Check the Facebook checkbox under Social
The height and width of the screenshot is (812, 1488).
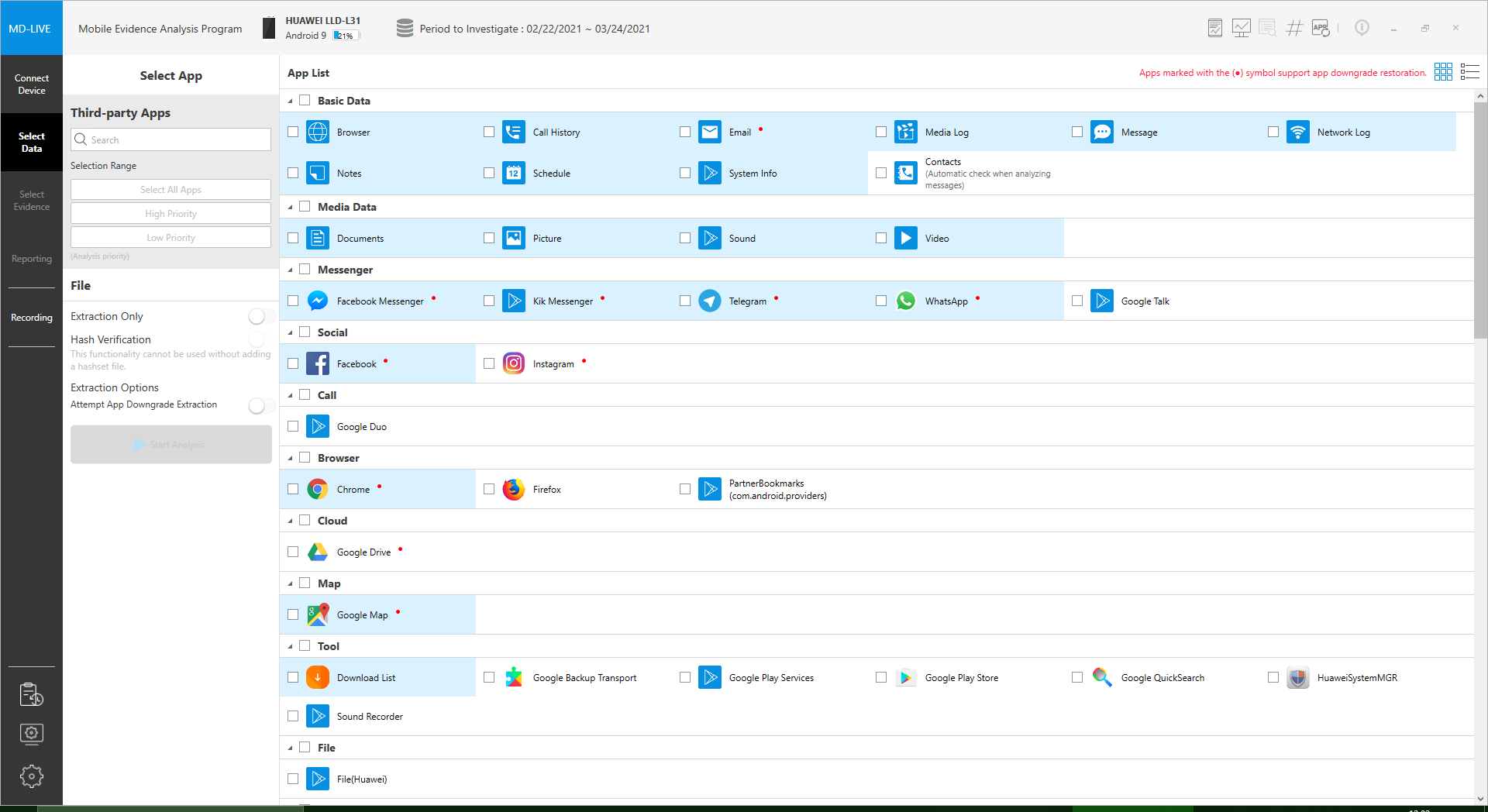point(293,363)
